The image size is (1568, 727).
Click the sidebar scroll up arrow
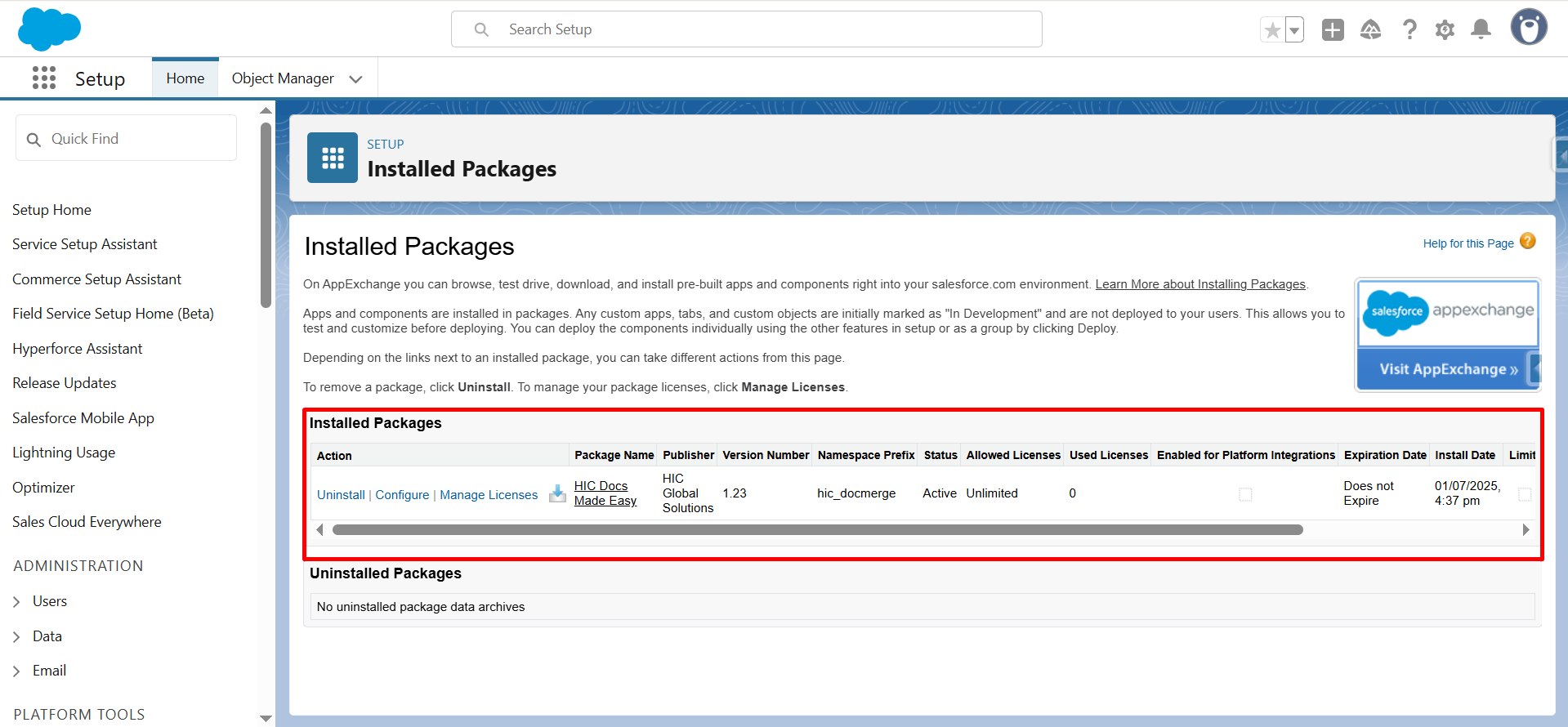click(266, 110)
